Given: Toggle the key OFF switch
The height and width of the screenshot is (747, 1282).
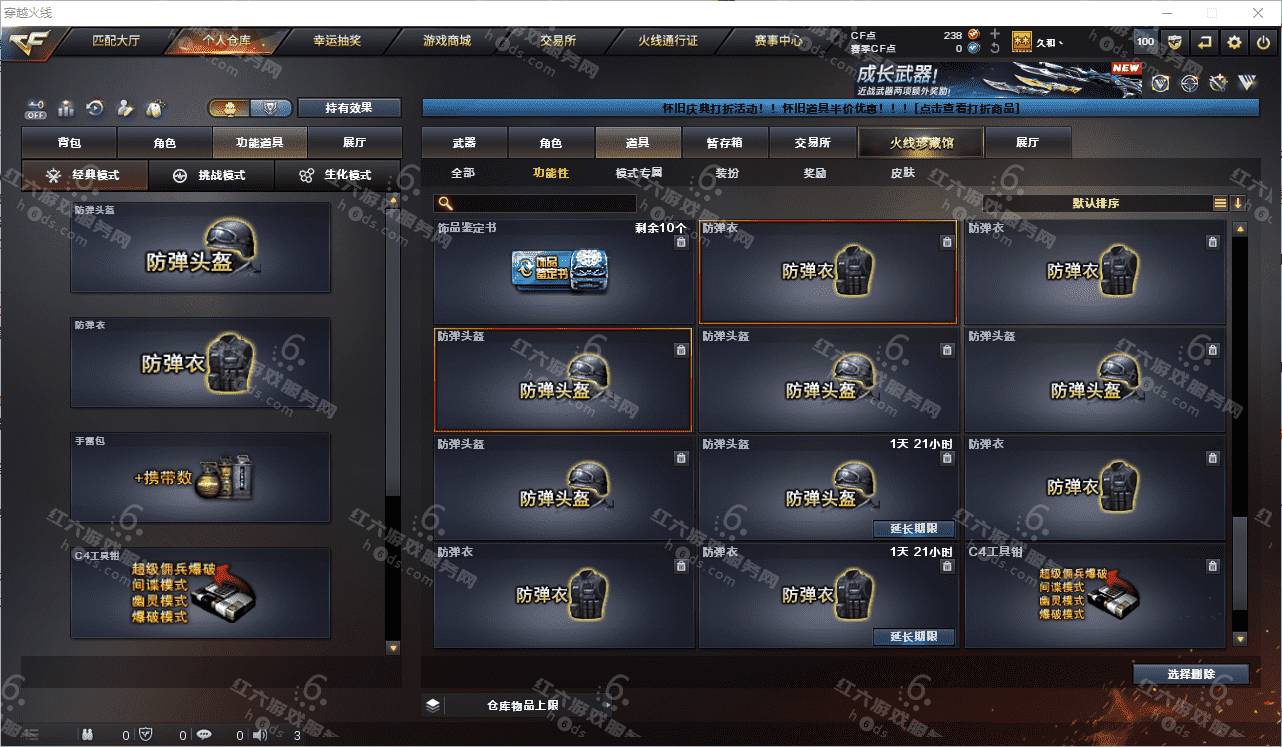Looking at the screenshot, I should point(36,108).
